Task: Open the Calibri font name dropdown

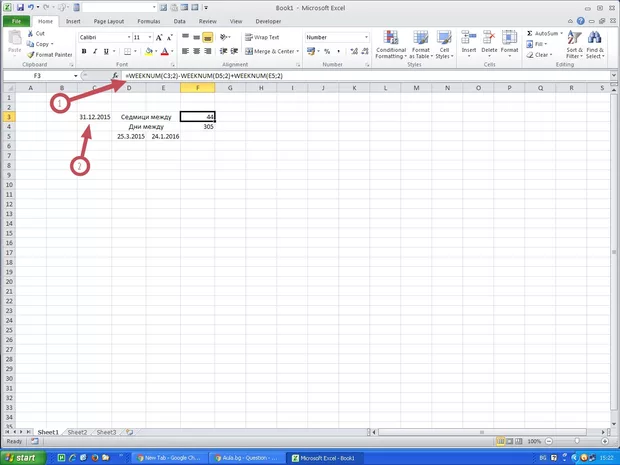Action: pyautogui.click(x=129, y=38)
